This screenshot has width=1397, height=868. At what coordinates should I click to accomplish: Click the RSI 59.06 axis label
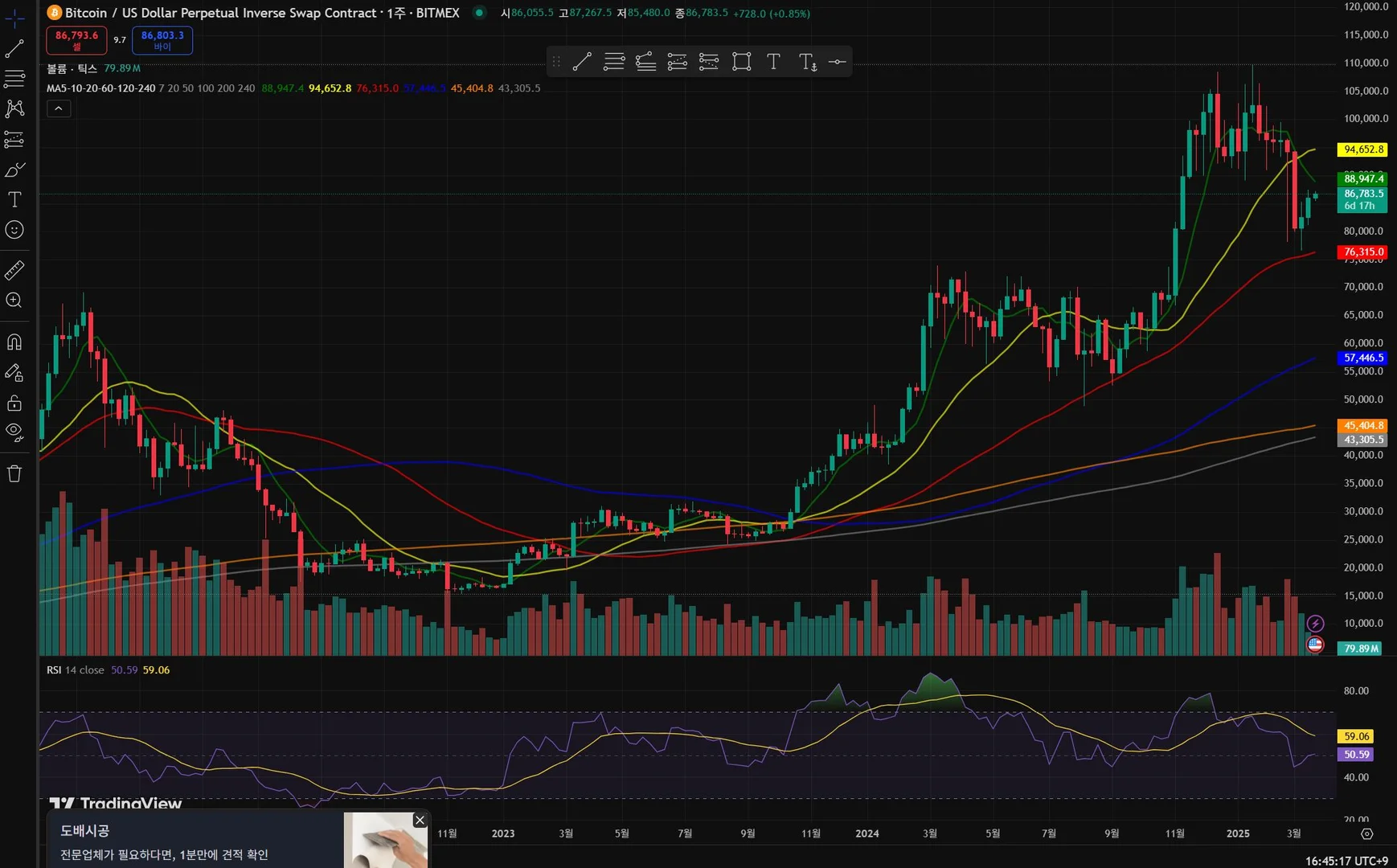(x=1356, y=736)
